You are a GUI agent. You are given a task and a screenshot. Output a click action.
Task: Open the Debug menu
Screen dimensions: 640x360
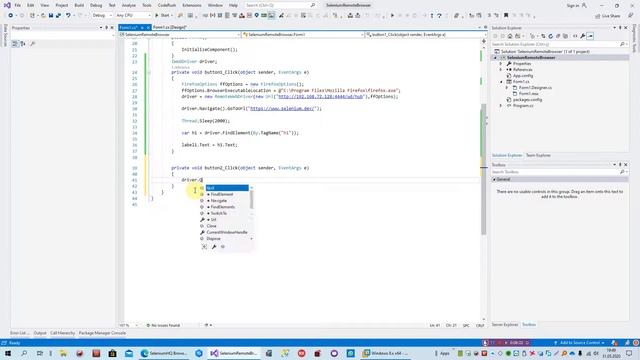96,5
